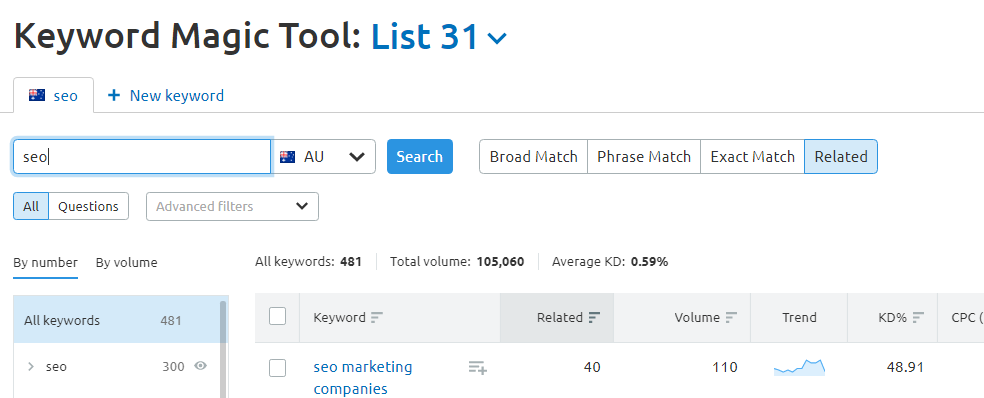Screen dimensions: 984x398
Task: Open the List 31 dropdown
Action: [439, 36]
